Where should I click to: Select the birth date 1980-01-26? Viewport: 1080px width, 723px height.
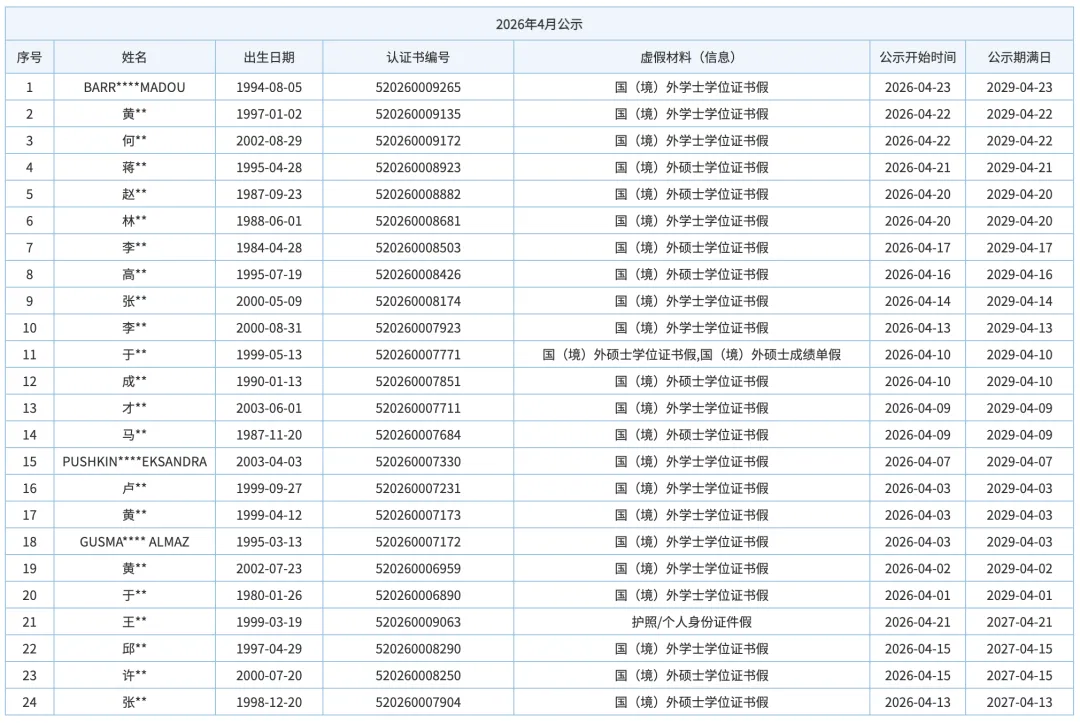coord(268,595)
